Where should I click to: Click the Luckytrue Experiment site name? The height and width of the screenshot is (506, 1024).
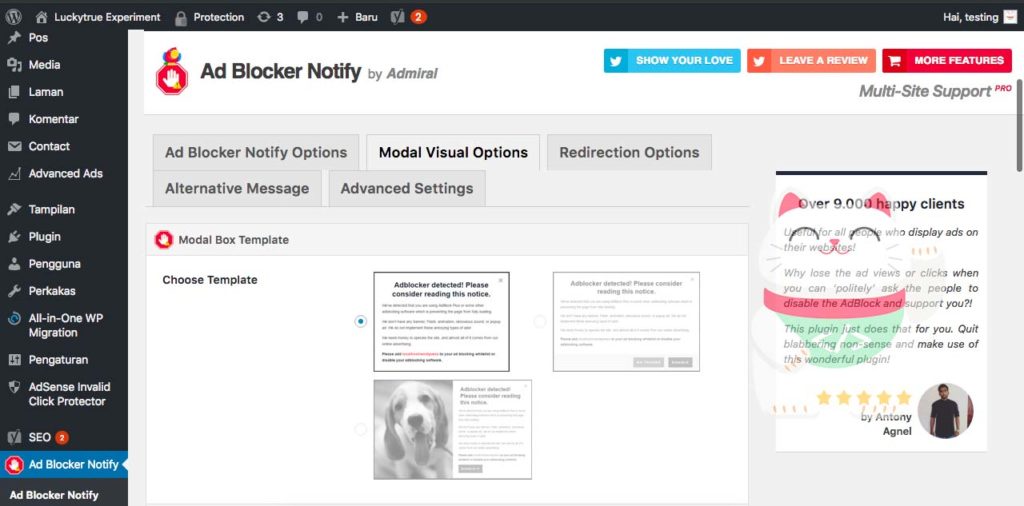tap(107, 18)
